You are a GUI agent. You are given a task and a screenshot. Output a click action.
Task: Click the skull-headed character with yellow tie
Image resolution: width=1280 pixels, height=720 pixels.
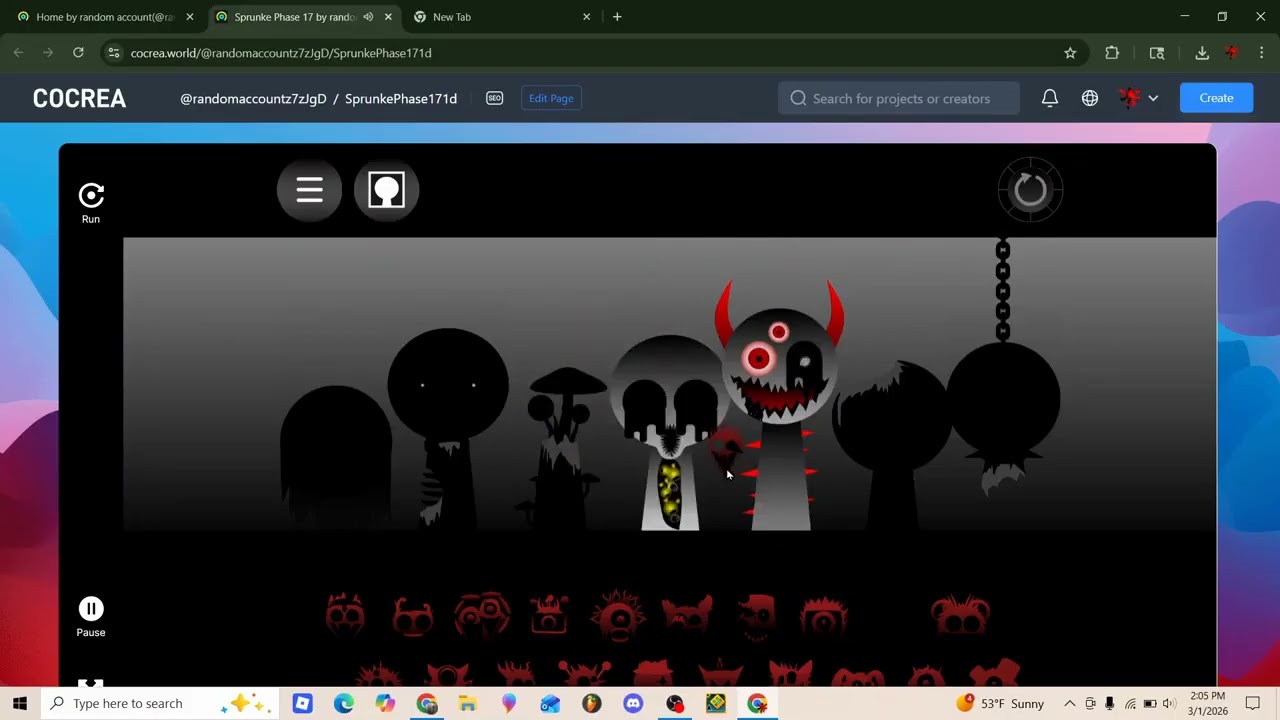(x=668, y=432)
